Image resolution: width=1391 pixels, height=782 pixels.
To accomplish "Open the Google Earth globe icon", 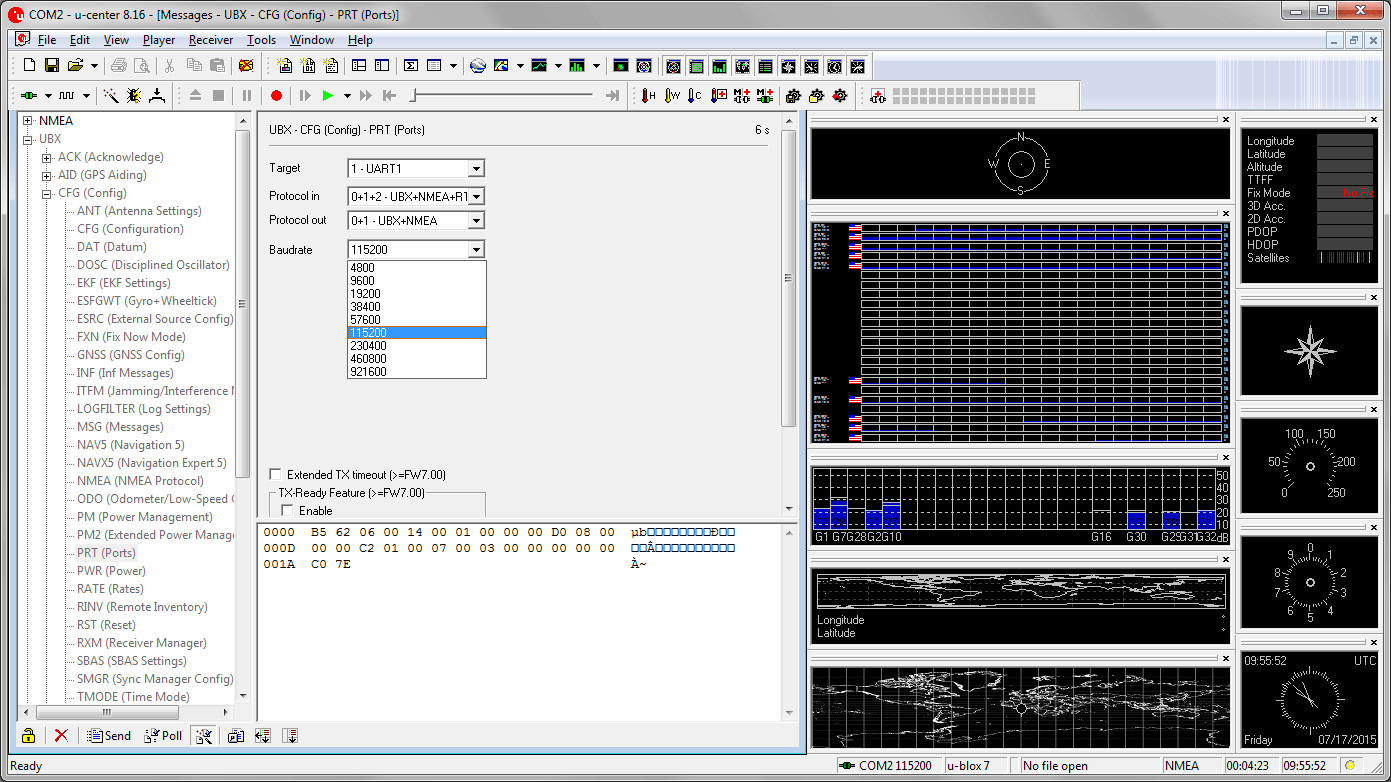I will point(478,66).
